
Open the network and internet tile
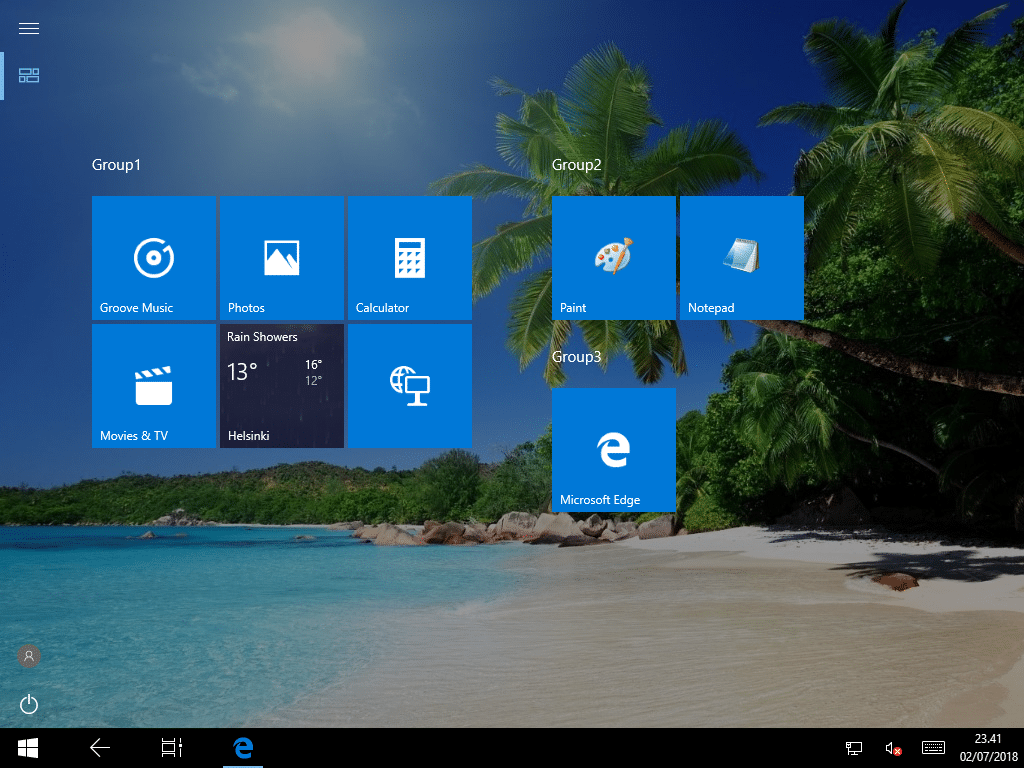pos(409,385)
